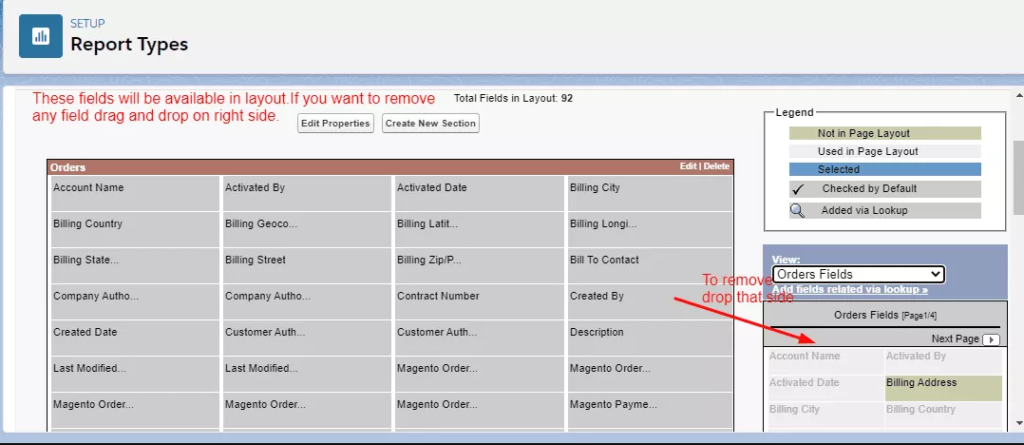Click the Total Fields in Layout: 92 text
This screenshot has height=445, width=1024.
tap(513, 99)
